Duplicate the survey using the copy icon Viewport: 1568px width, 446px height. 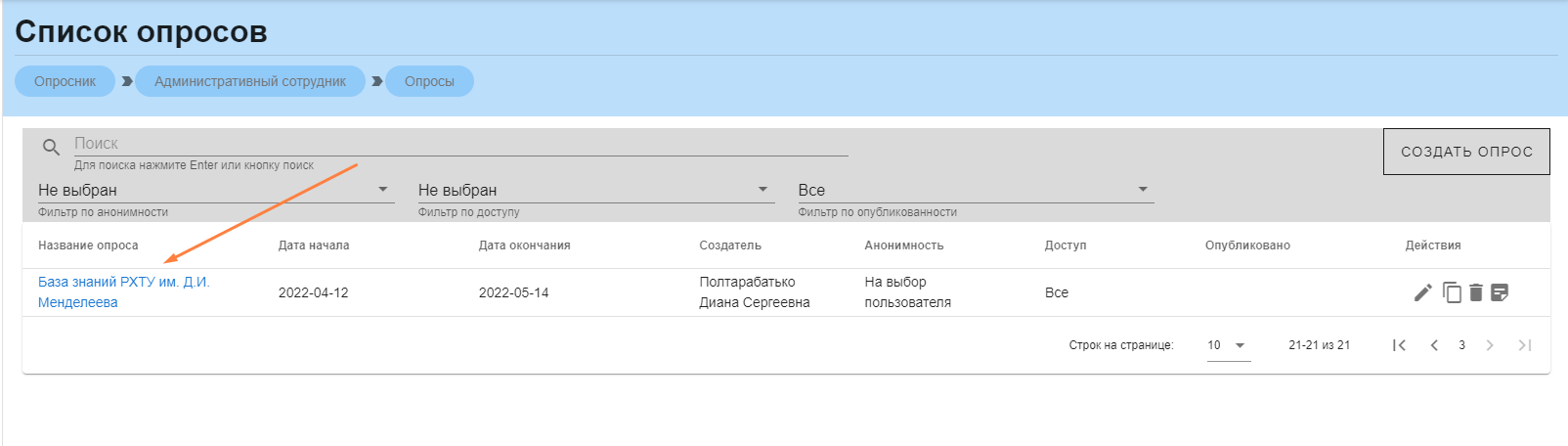1452,292
